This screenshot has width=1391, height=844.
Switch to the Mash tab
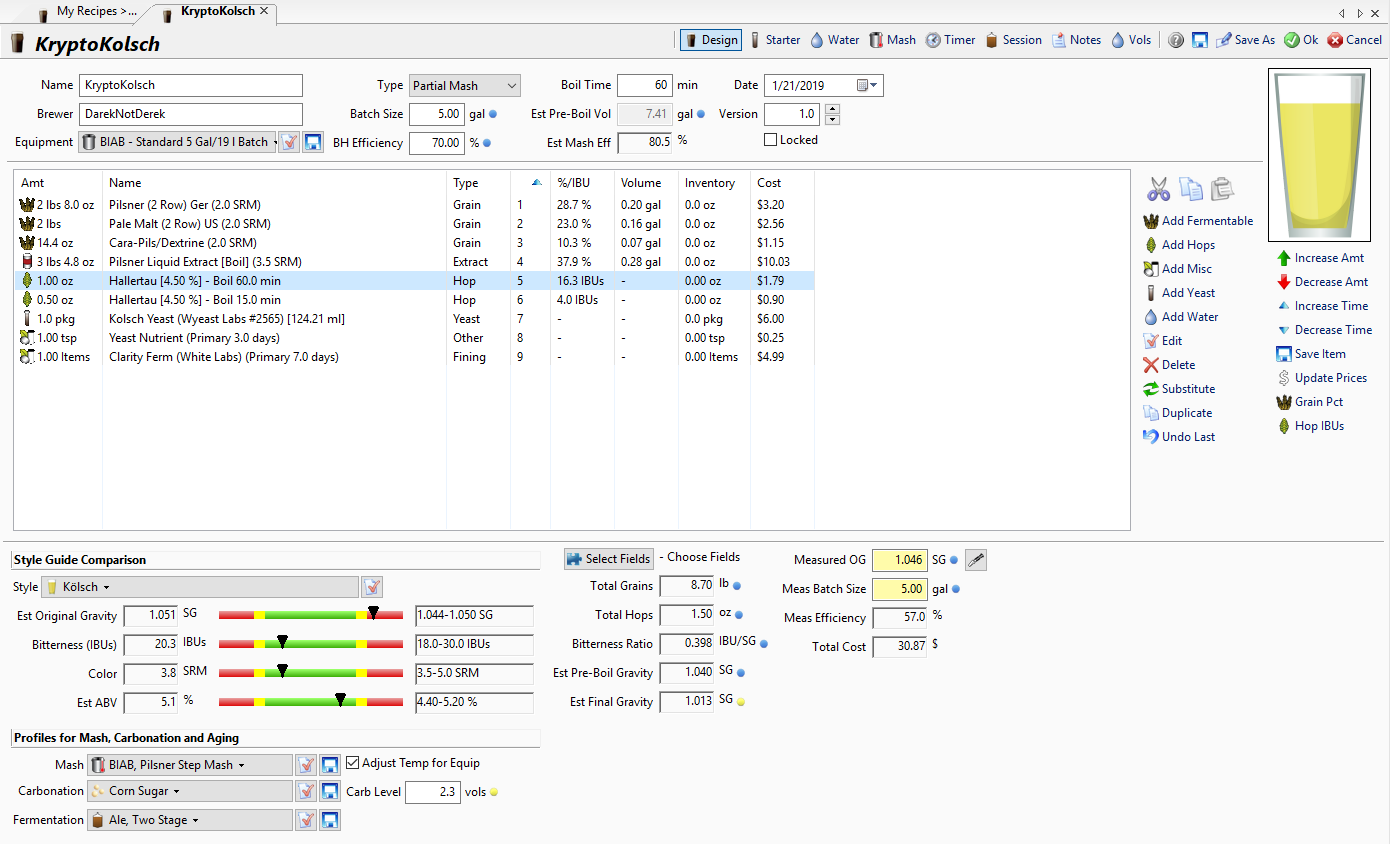click(892, 40)
